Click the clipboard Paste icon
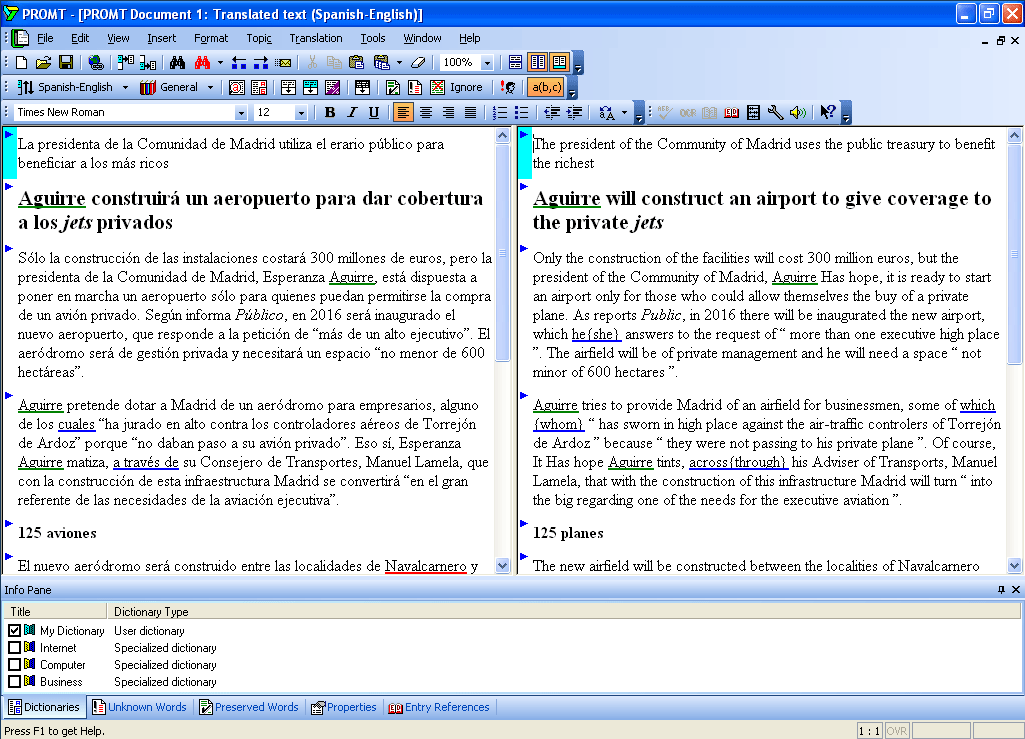This screenshot has height=739, width=1025. coord(356,63)
